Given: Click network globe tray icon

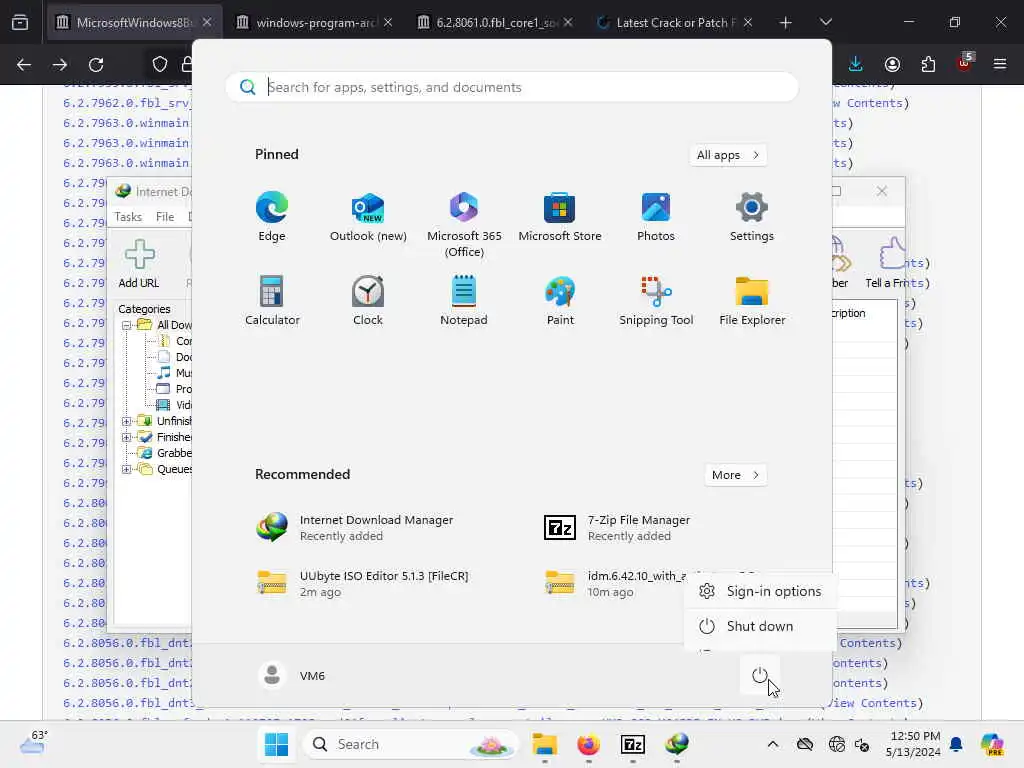Looking at the screenshot, I should point(837,744).
